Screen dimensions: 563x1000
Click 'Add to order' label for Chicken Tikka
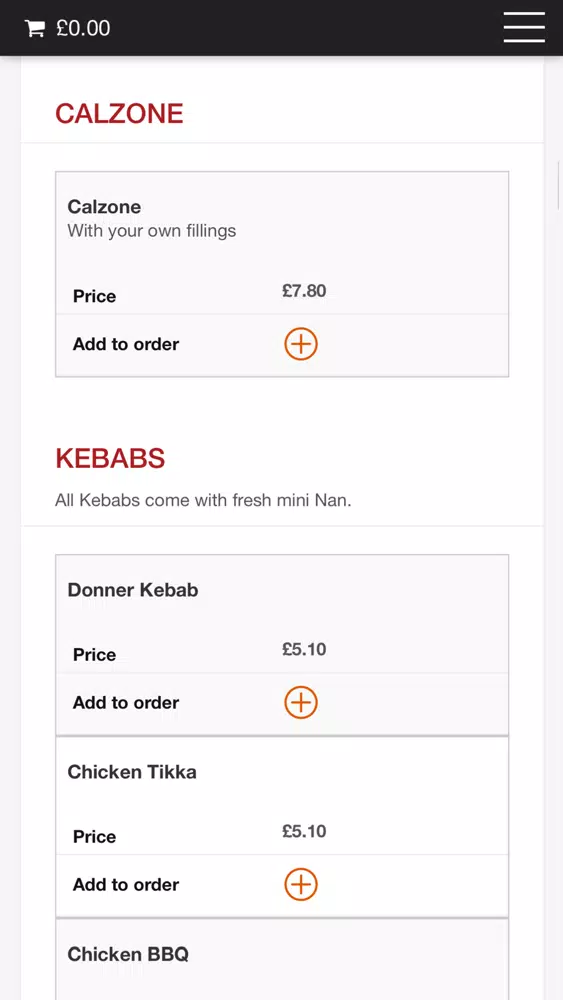pos(126,885)
